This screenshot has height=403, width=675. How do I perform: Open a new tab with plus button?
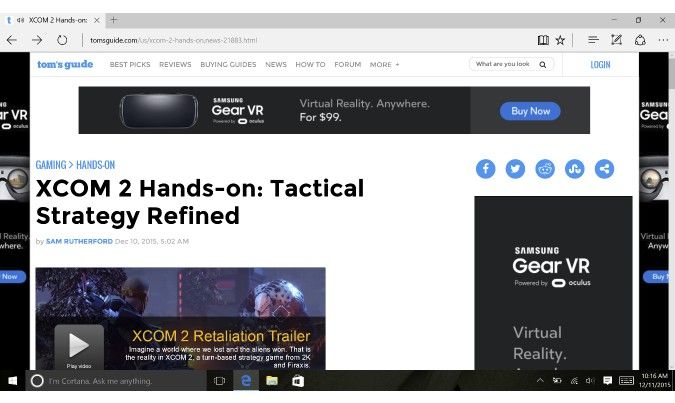click(114, 20)
